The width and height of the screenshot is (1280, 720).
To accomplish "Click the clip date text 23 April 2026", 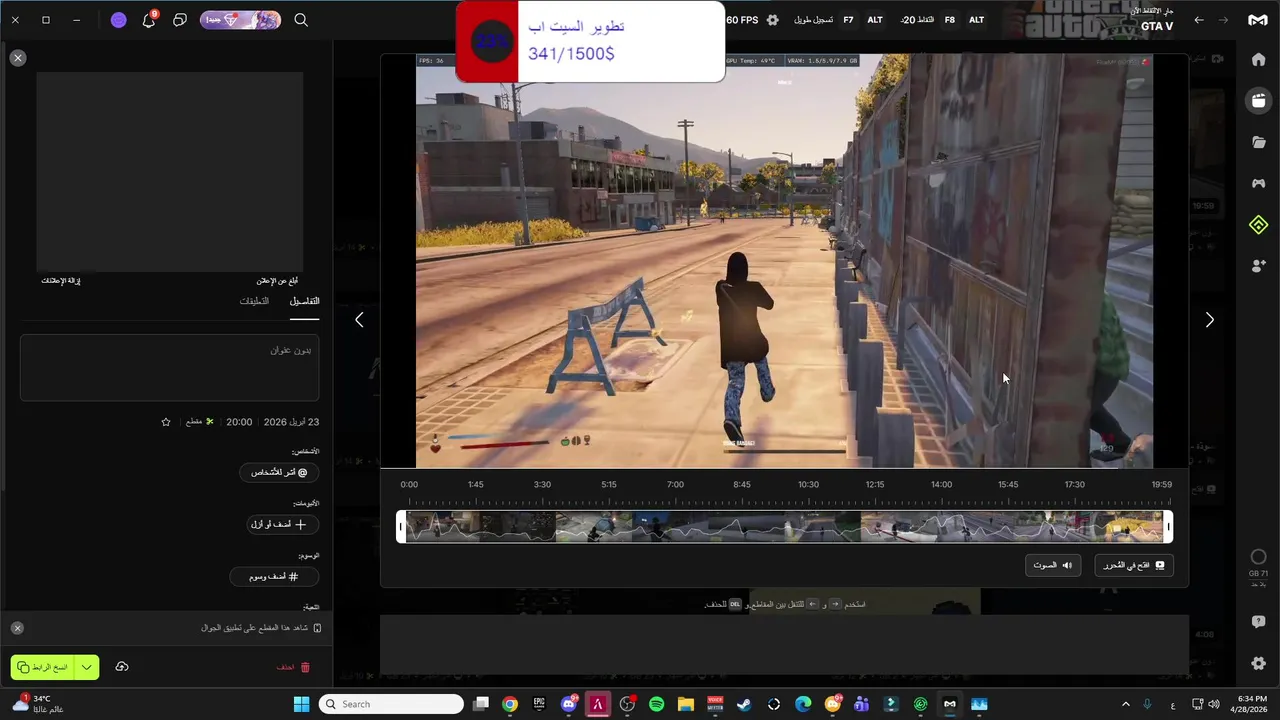I will click(x=291, y=422).
